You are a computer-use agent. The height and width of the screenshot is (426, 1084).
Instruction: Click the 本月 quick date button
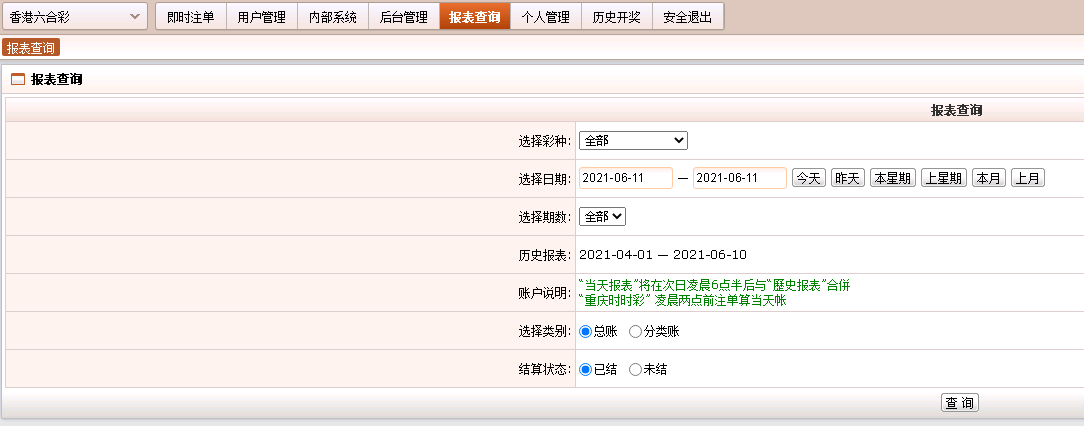coord(989,178)
